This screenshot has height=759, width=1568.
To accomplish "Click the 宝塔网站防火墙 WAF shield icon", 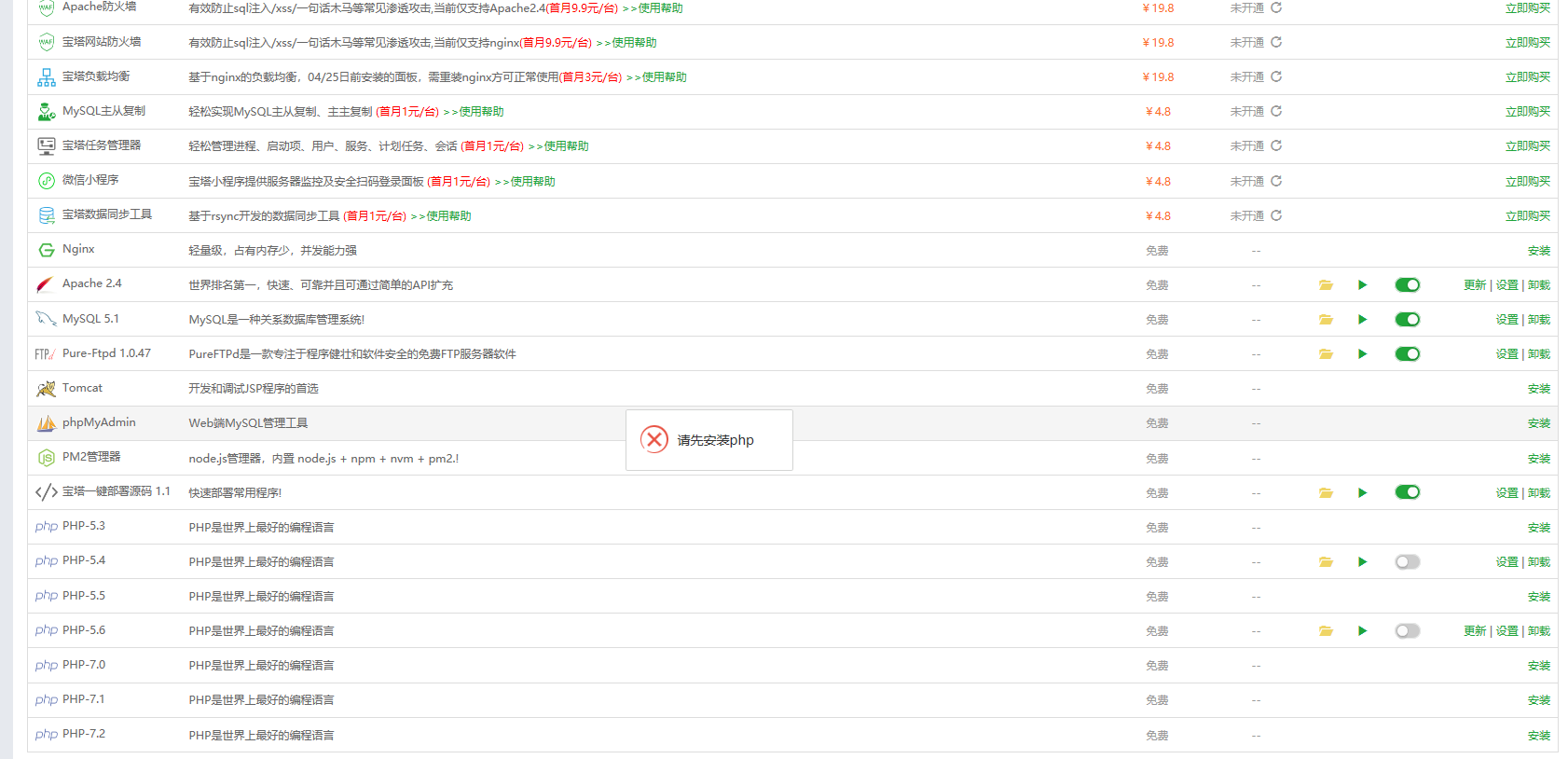I will 47,42.
